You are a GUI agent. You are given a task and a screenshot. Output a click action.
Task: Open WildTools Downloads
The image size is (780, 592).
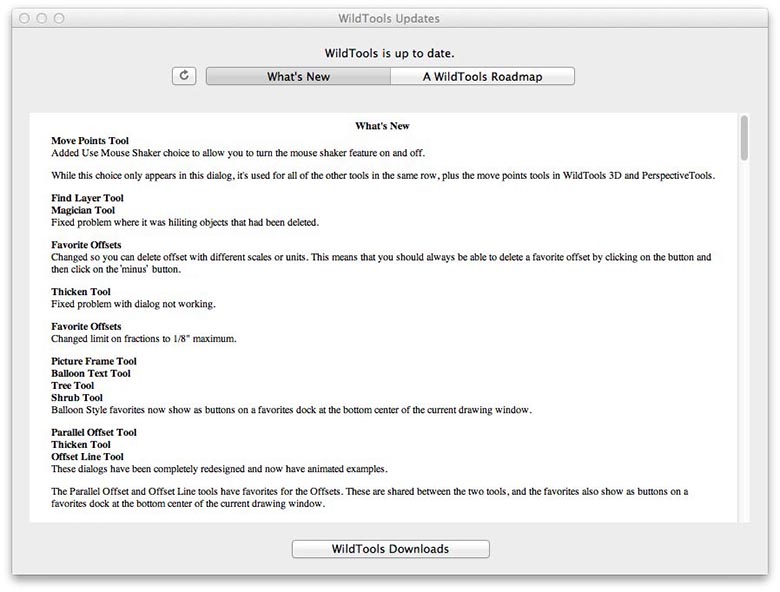pos(390,549)
